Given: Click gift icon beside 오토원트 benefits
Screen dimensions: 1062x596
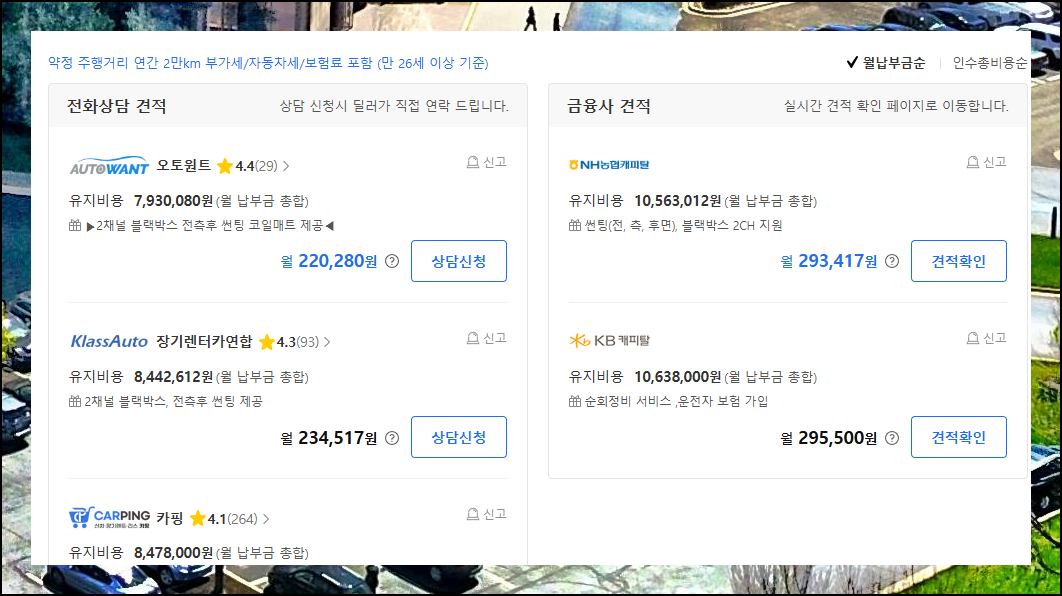Looking at the screenshot, I should pos(75,225).
